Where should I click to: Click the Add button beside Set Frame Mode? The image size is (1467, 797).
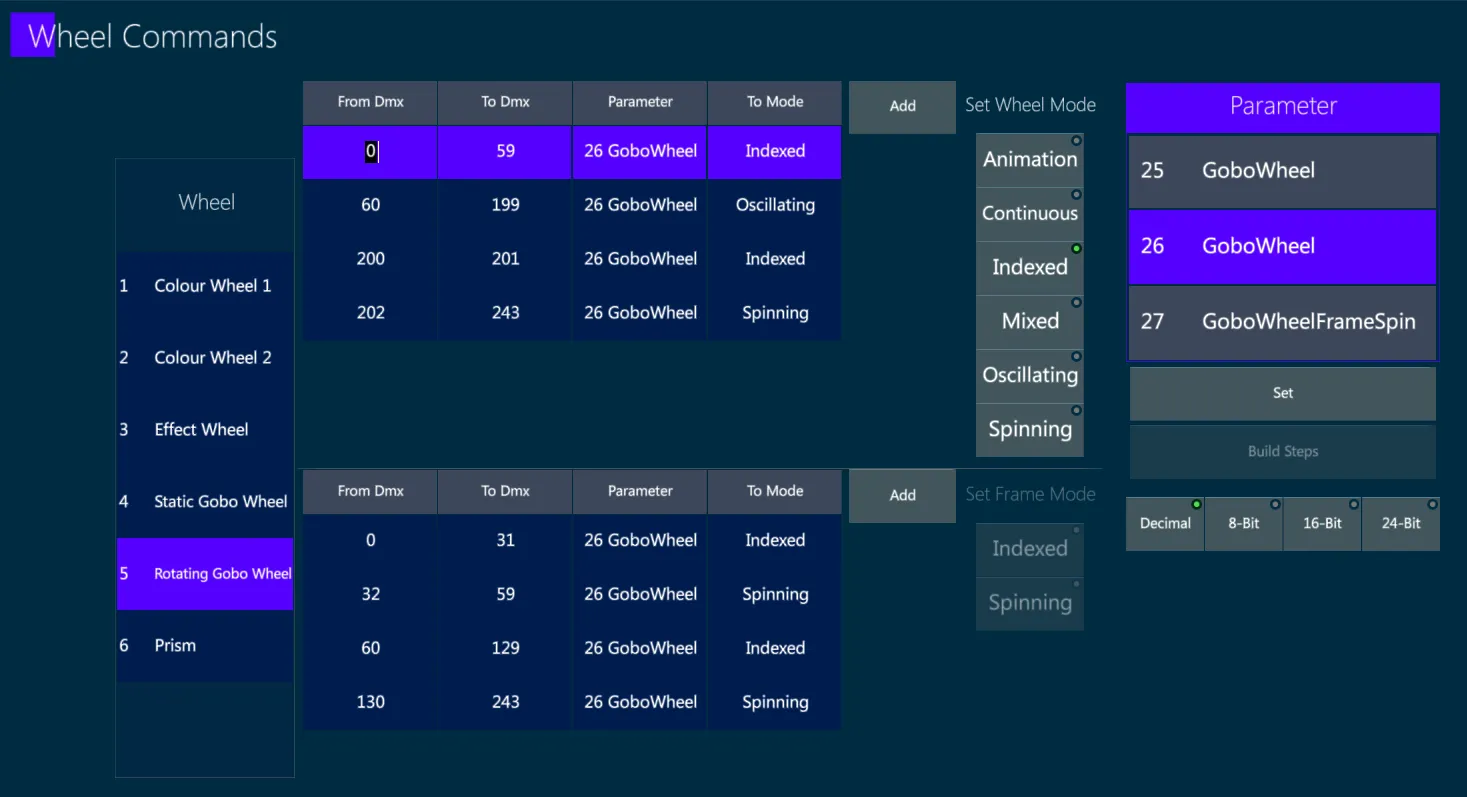pyautogui.click(x=902, y=495)
